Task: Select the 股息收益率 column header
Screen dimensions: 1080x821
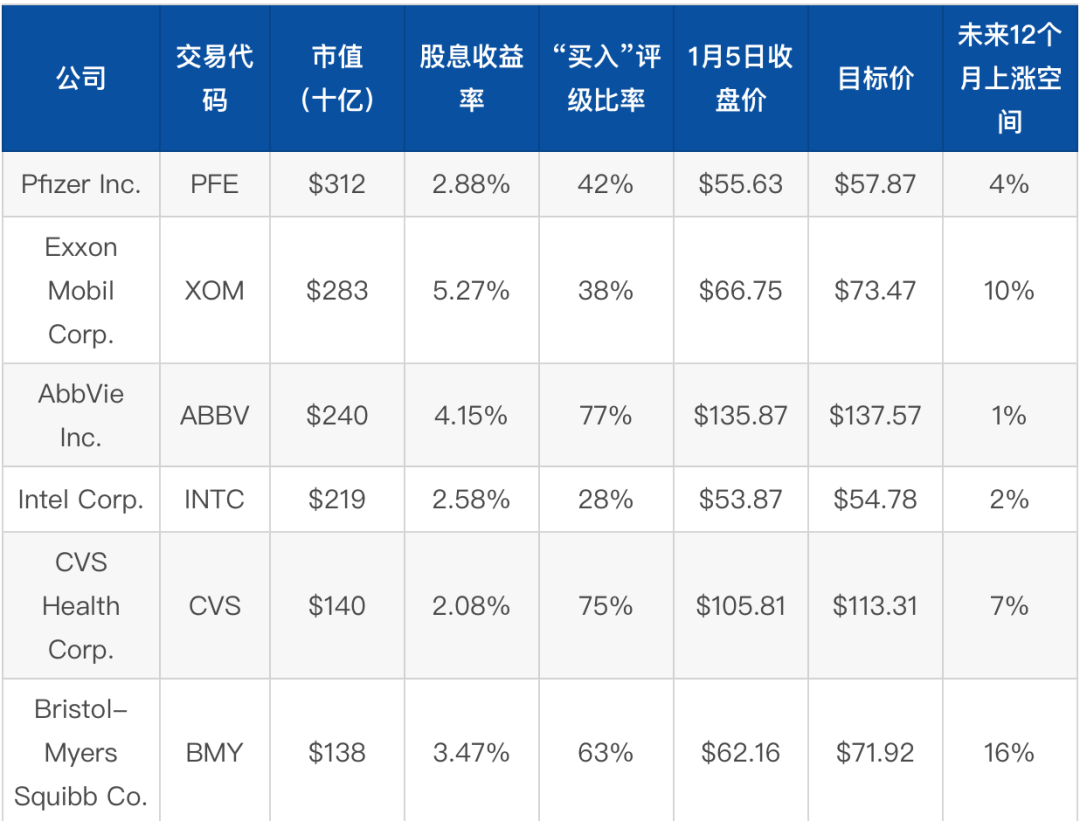Action: tap(471, 78)
